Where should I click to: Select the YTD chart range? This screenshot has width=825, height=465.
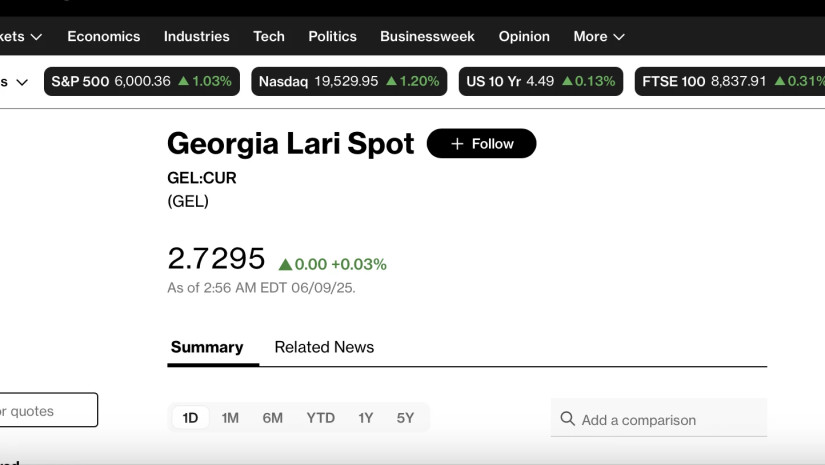tap(320, 418)
